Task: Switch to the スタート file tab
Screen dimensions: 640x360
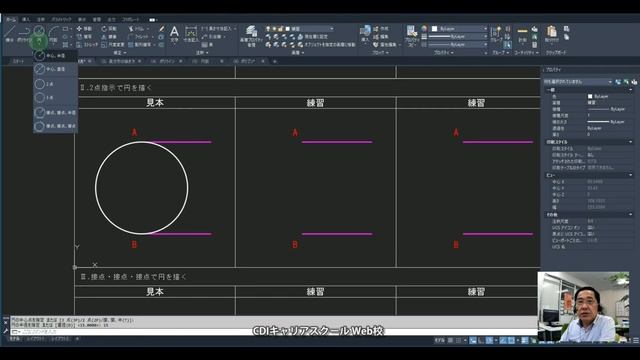Action: click(18, 61)
